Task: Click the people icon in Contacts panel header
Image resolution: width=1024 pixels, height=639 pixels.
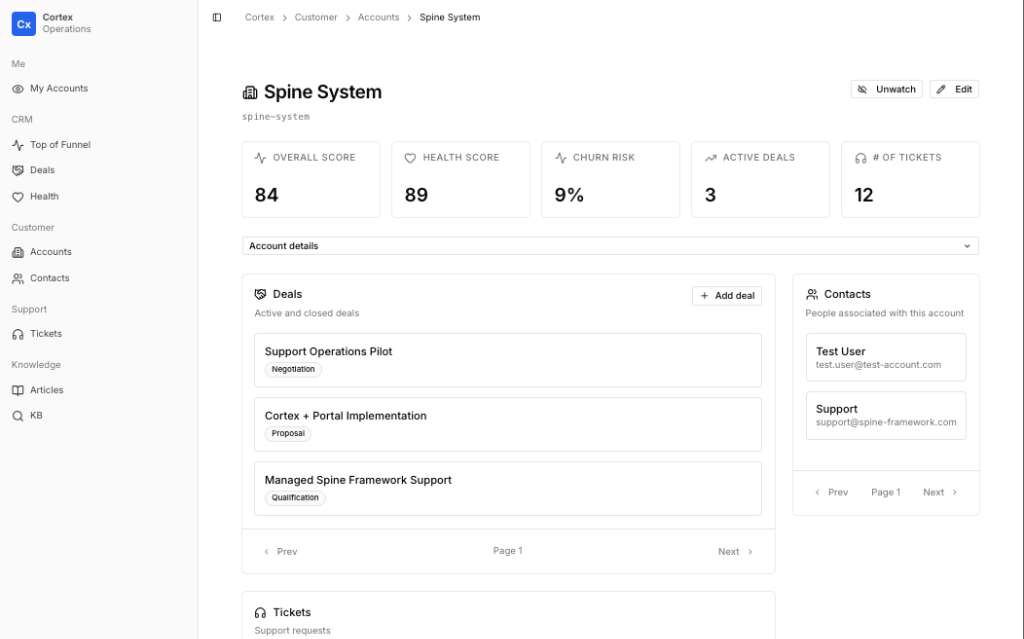Action: click(812, 294)
